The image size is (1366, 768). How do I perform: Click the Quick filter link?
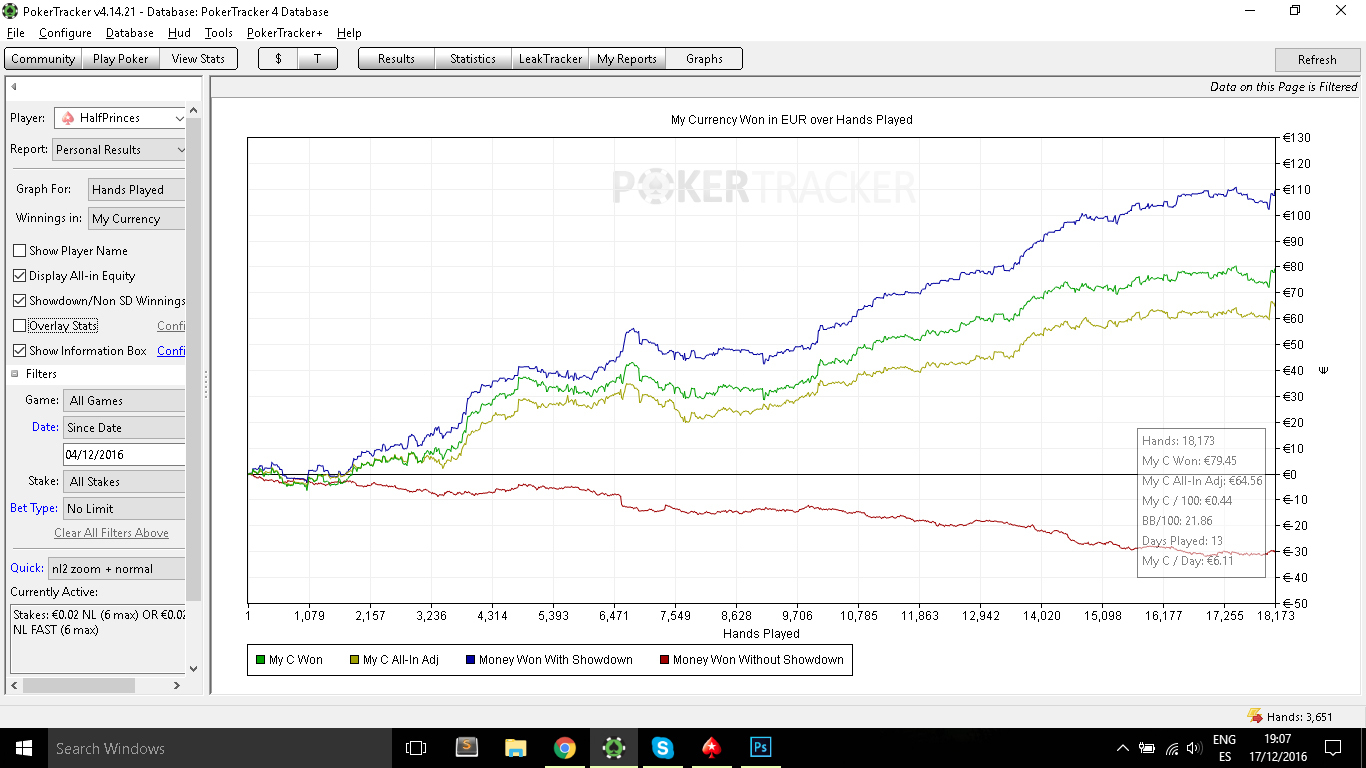(x=27, y=568)
